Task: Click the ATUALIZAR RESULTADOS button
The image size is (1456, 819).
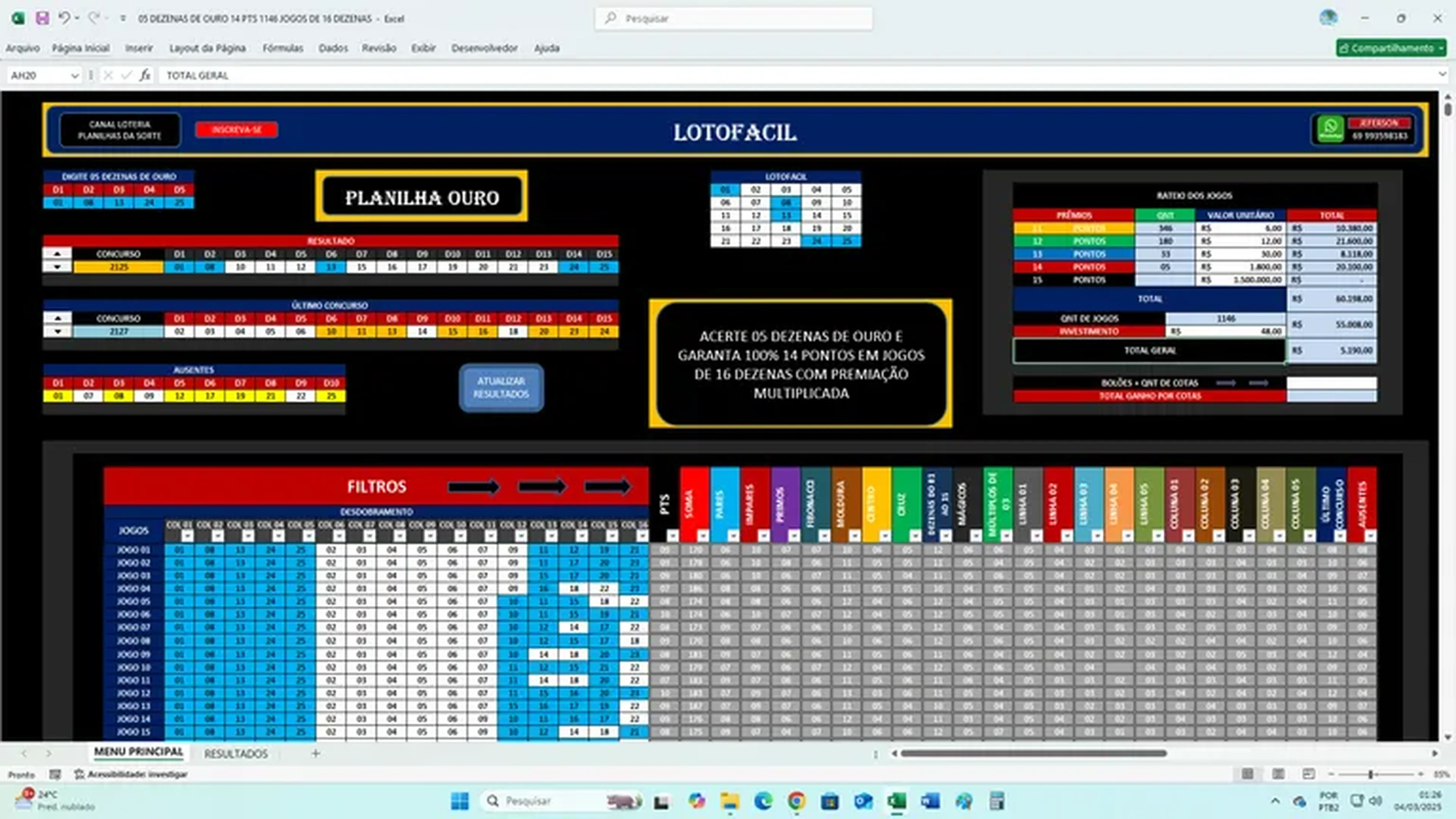Action: [x=501, y=388]
